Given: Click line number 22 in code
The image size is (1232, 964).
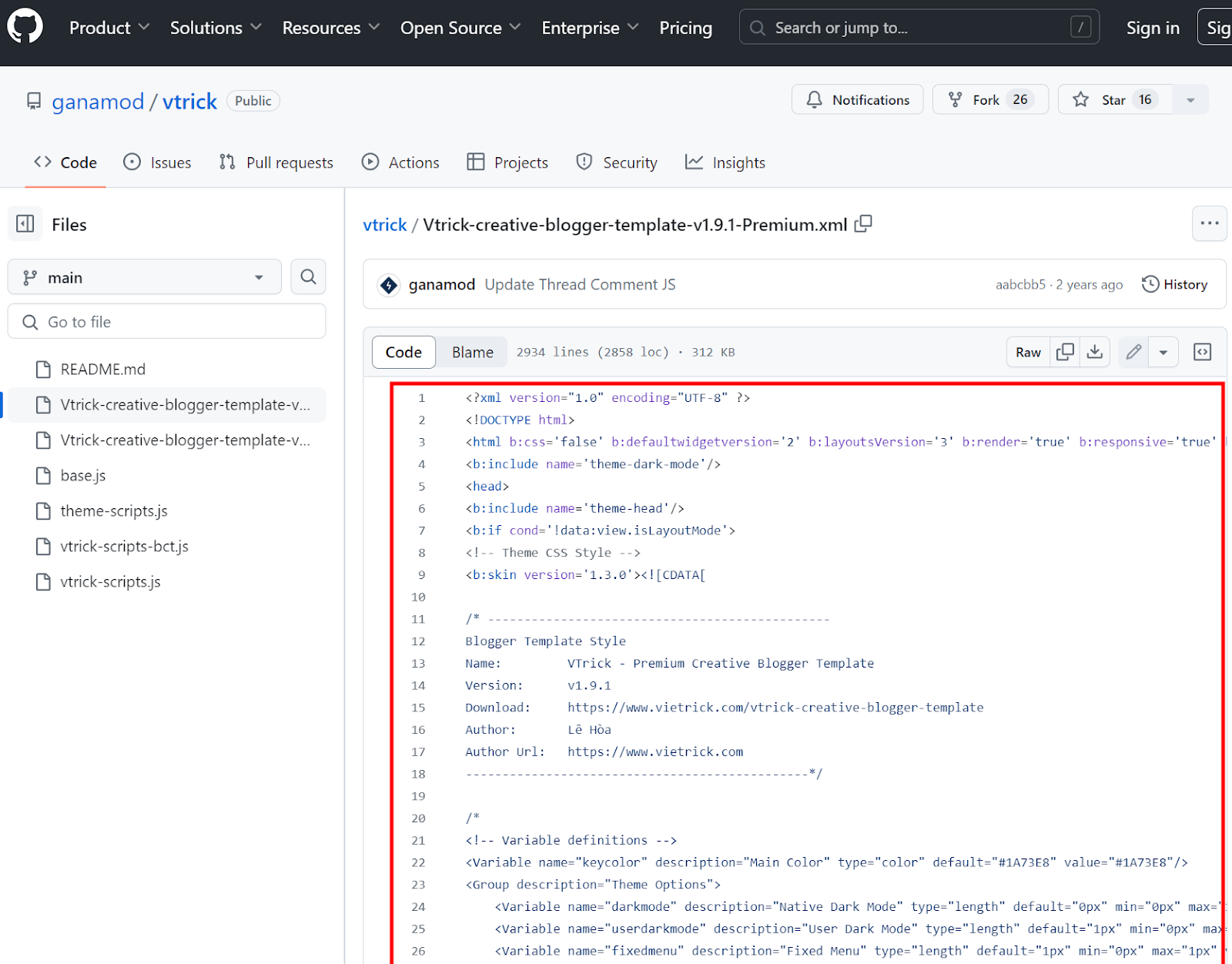Looking at the screenshot, I should [x=418, y=862].
